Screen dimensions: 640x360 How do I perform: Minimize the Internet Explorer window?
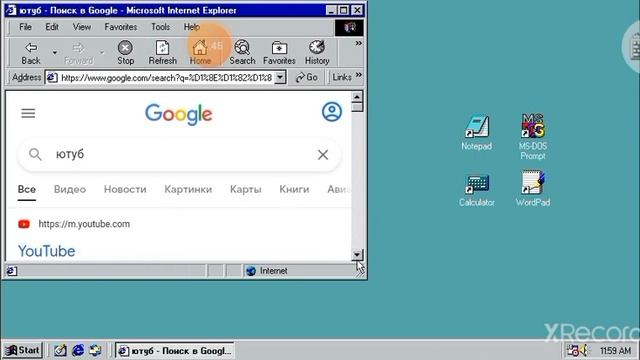click(331, 10)
